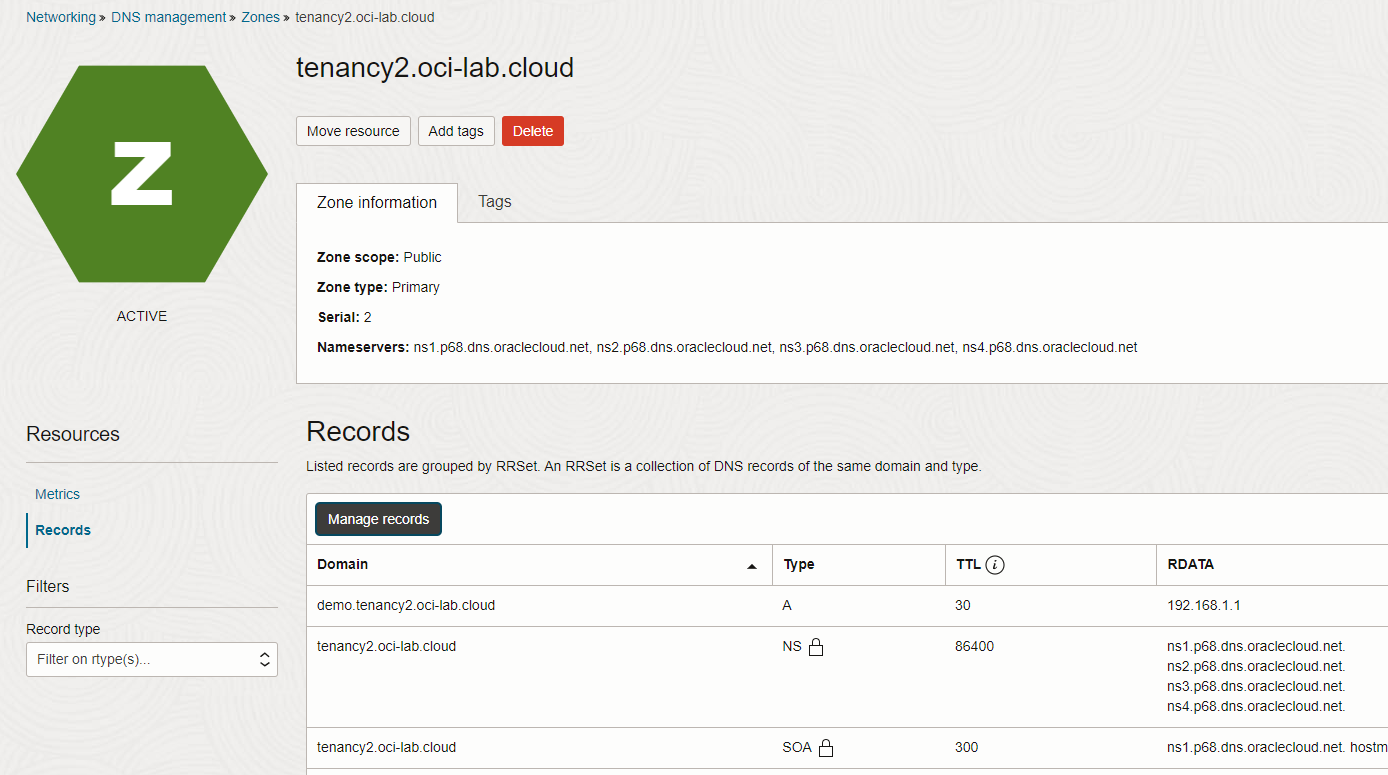This screenshot has height=775, width=1388.
Task: Click the green hexagon zone icon
Action: point(142,174)
